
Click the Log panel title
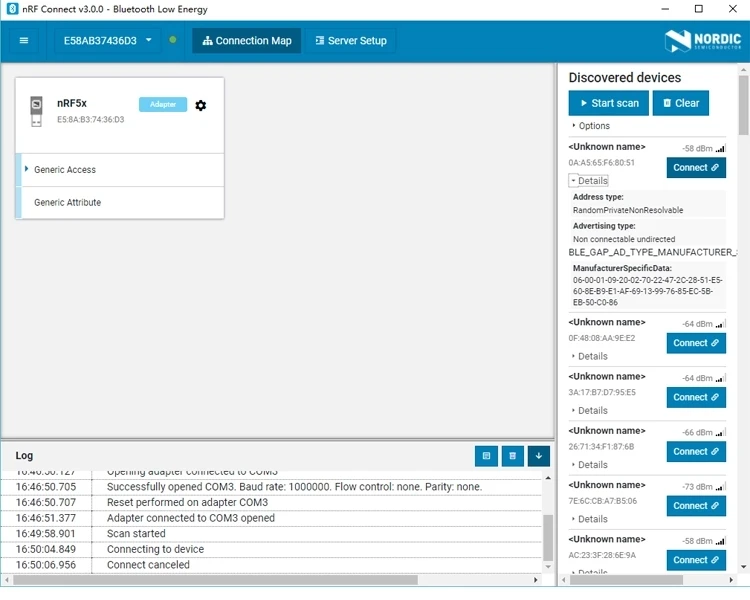[x=24, y=456]
